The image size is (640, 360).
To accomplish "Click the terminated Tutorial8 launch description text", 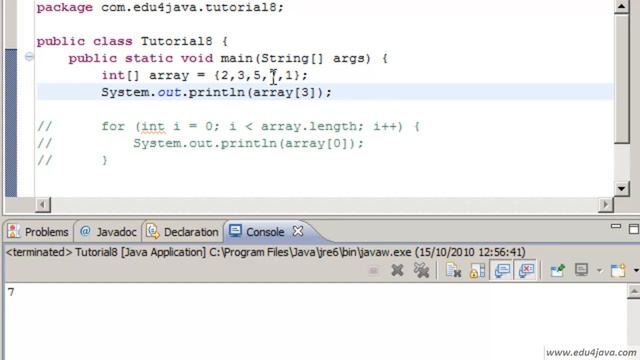I will tap(266, 252).
